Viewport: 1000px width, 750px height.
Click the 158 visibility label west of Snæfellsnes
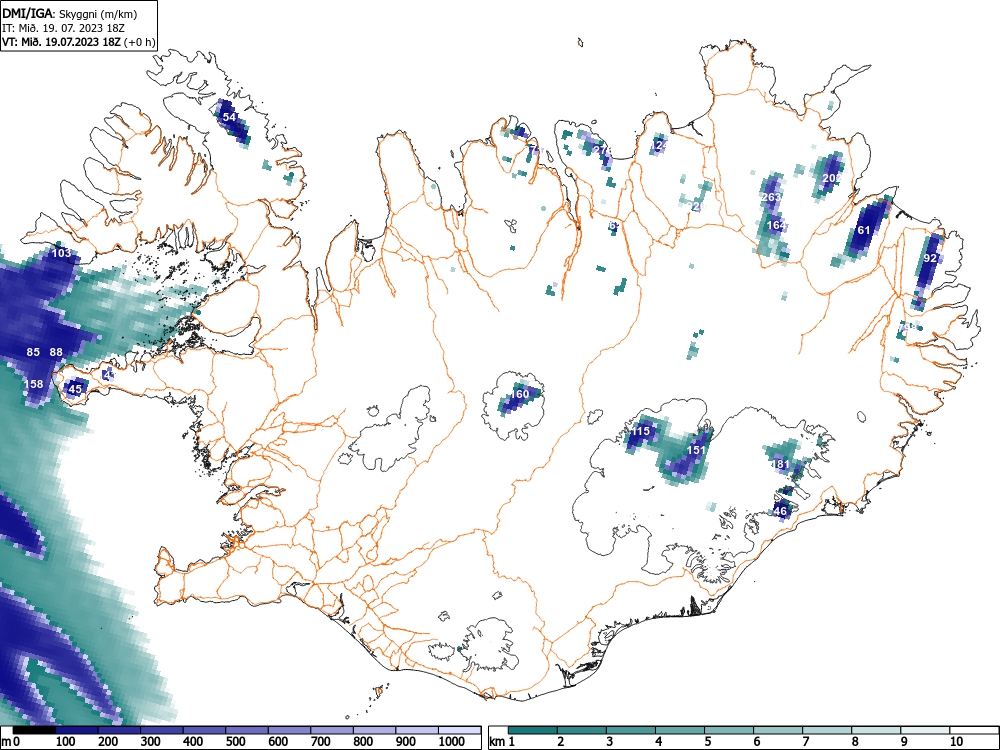pyautogui.click(x=33, y=384)
